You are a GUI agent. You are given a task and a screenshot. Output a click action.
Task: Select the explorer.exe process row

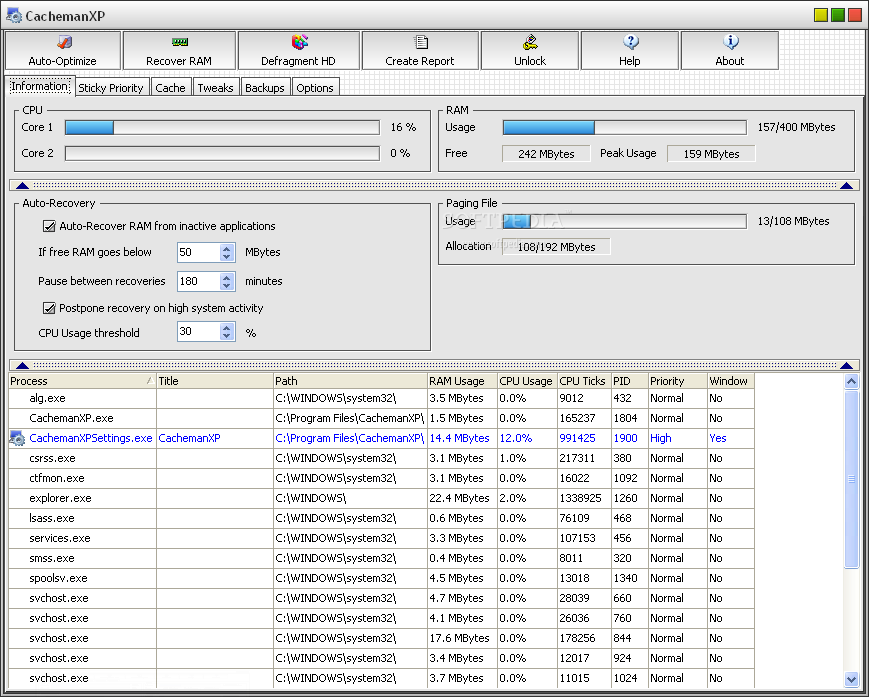pos(381,498)
